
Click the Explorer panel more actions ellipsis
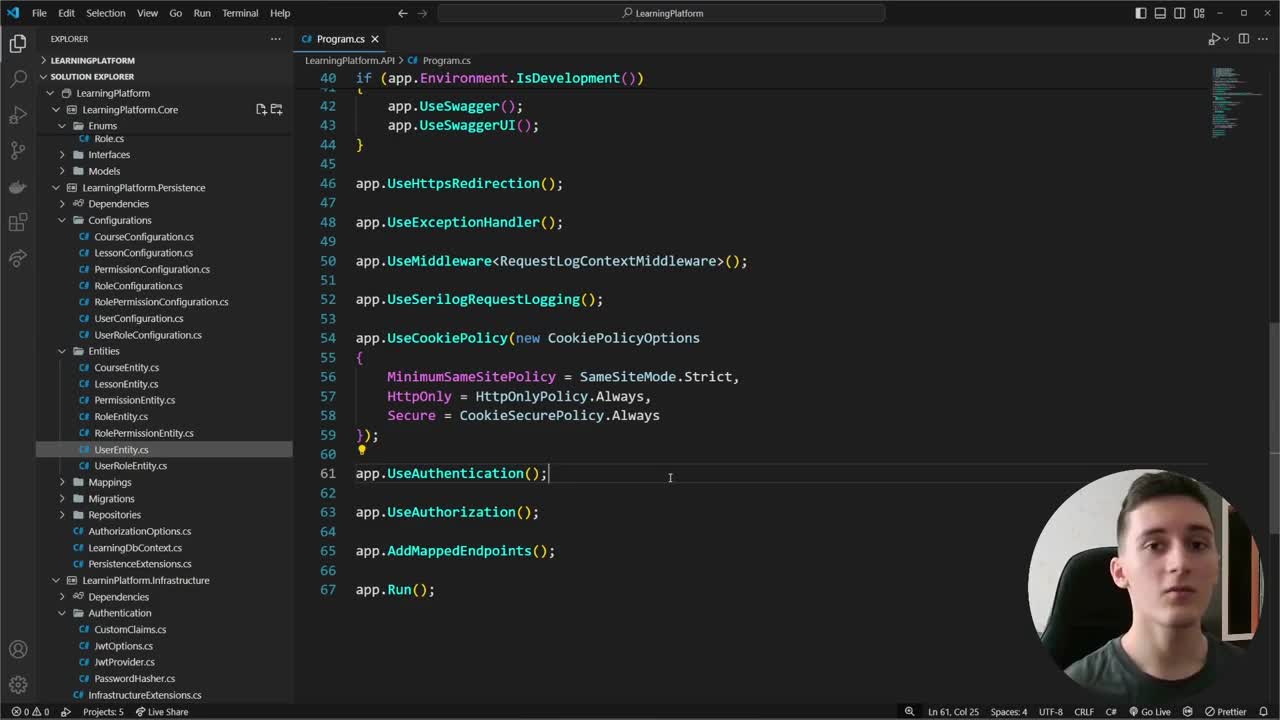coord(275,39)
